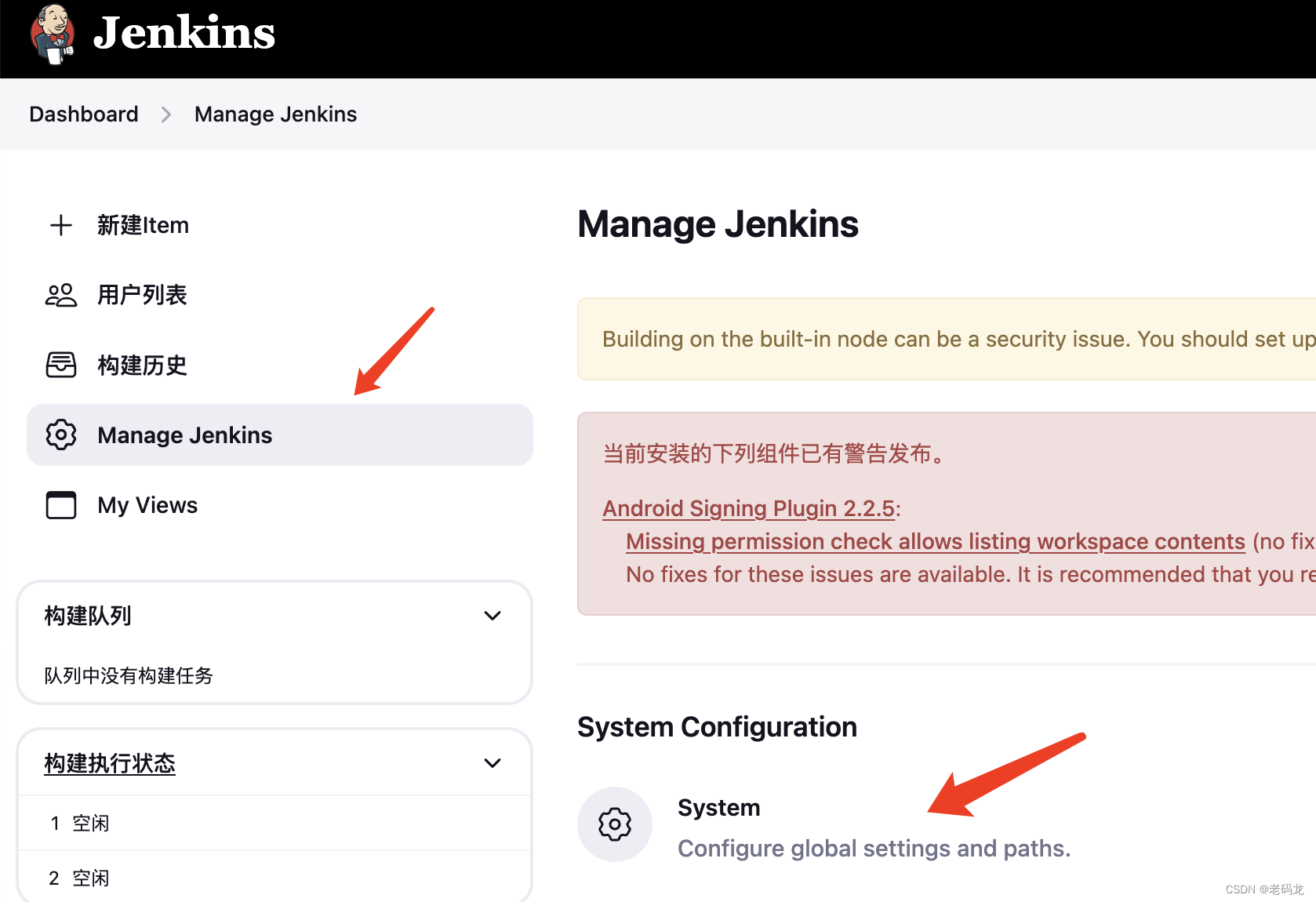Click the plus icon for 新建Item
This screenshot has width=1316, height=902.
(x=61, y=225)
